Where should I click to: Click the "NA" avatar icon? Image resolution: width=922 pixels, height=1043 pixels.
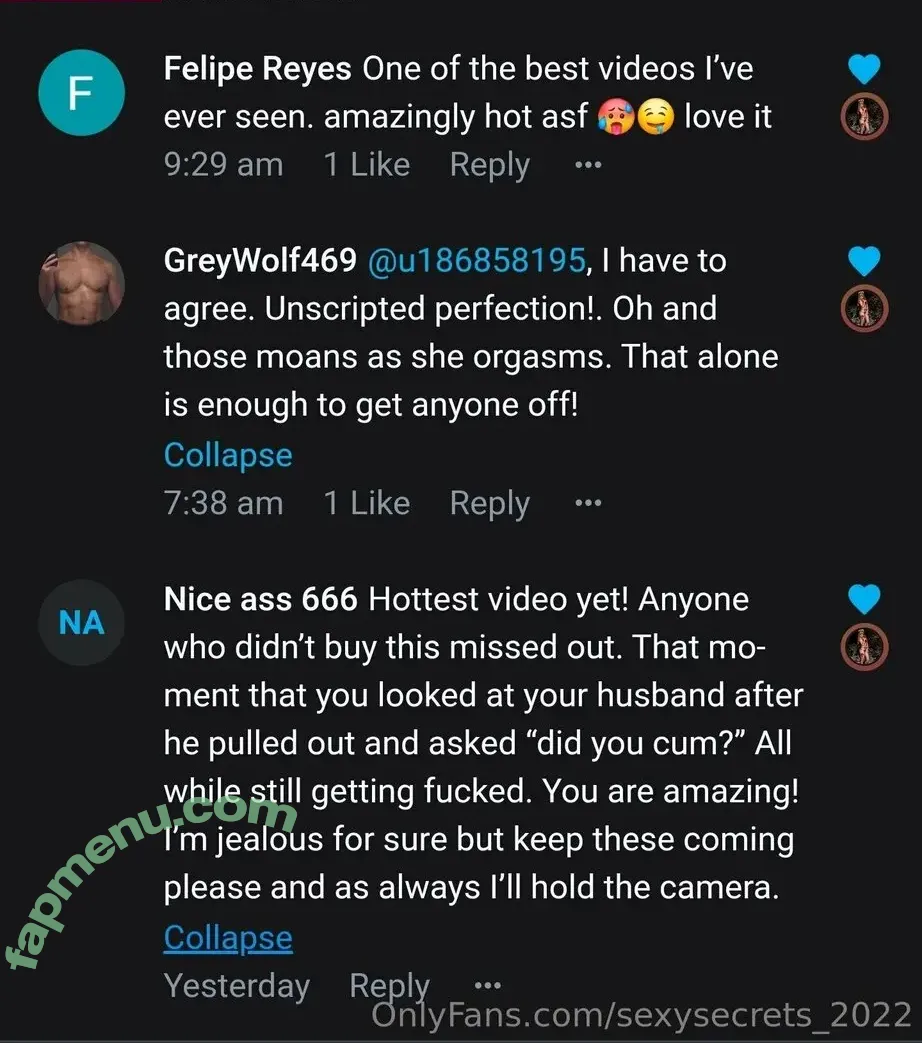pos(81,623)
